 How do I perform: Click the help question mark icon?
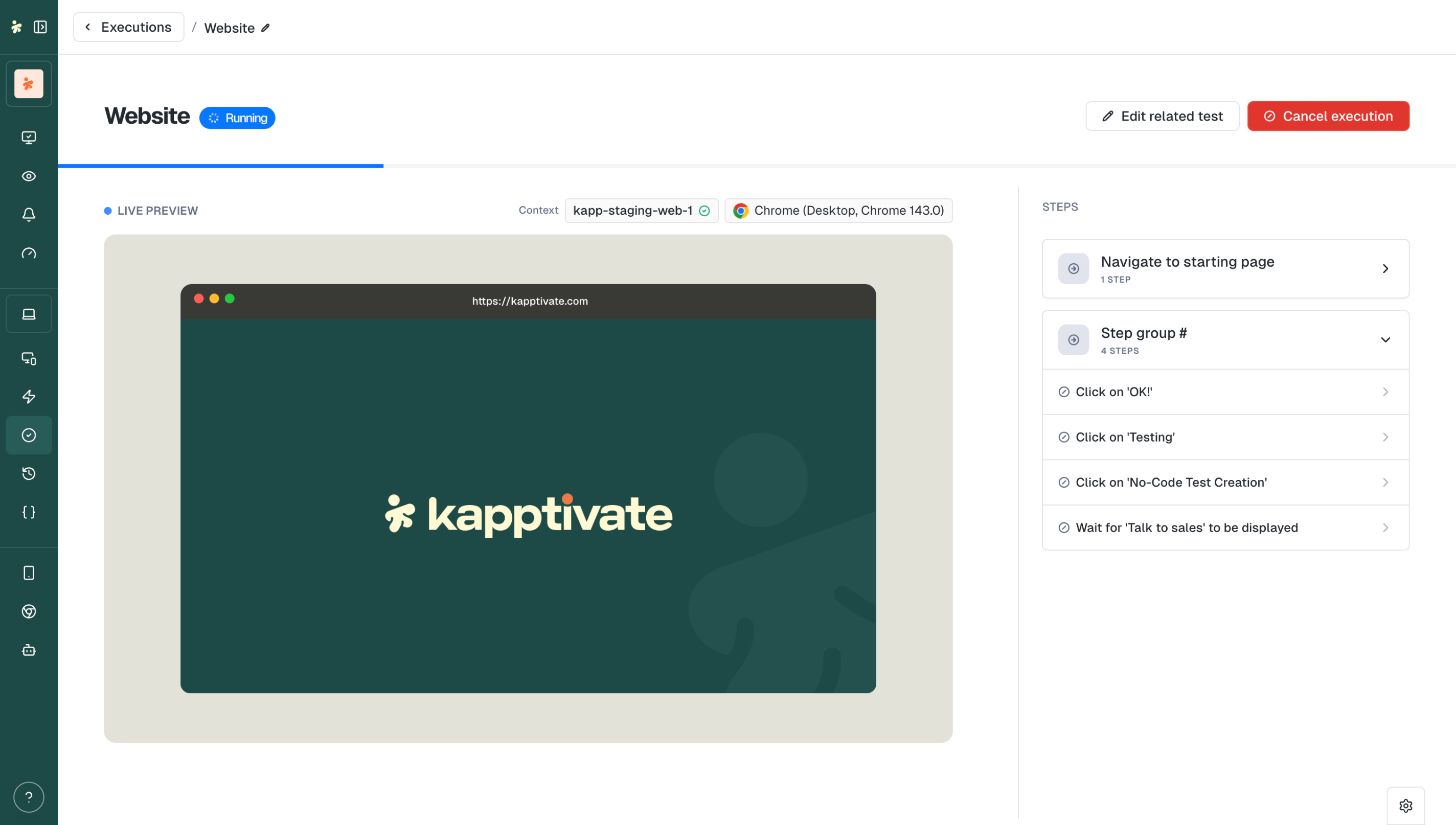coord(29,797)
